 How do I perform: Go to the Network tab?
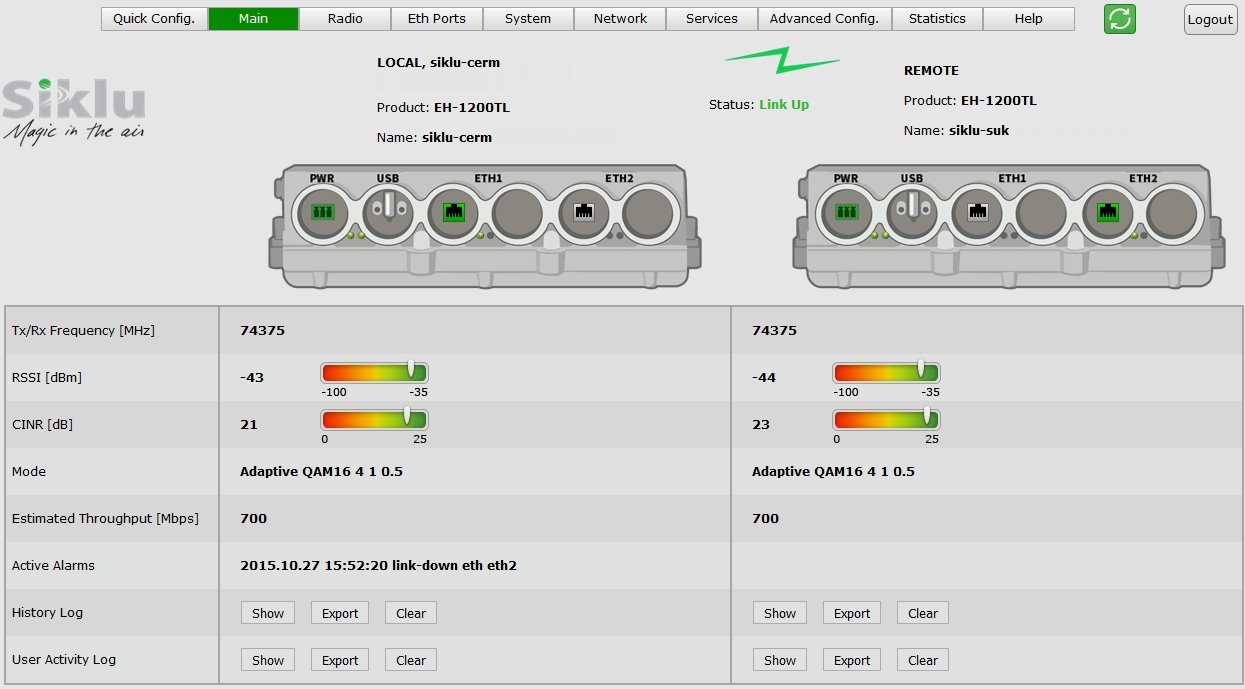(x=620, y=19)
